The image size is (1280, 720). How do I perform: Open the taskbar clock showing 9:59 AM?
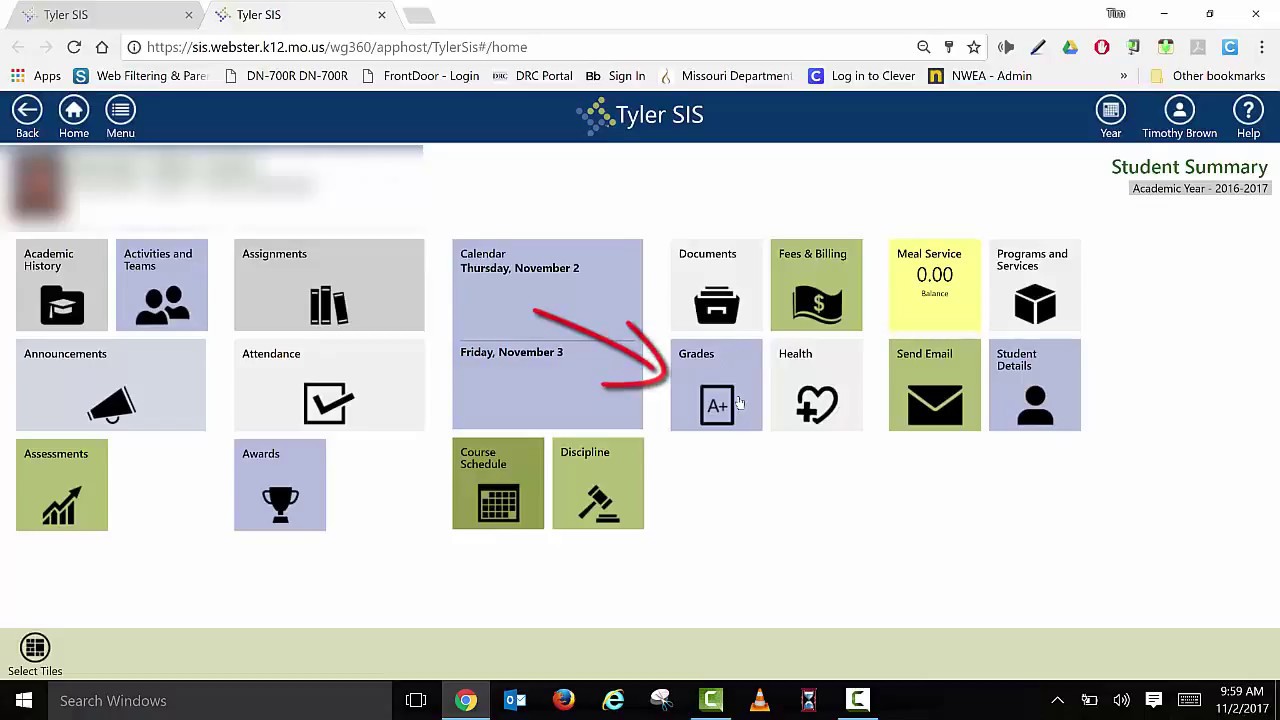(1241, 700)
